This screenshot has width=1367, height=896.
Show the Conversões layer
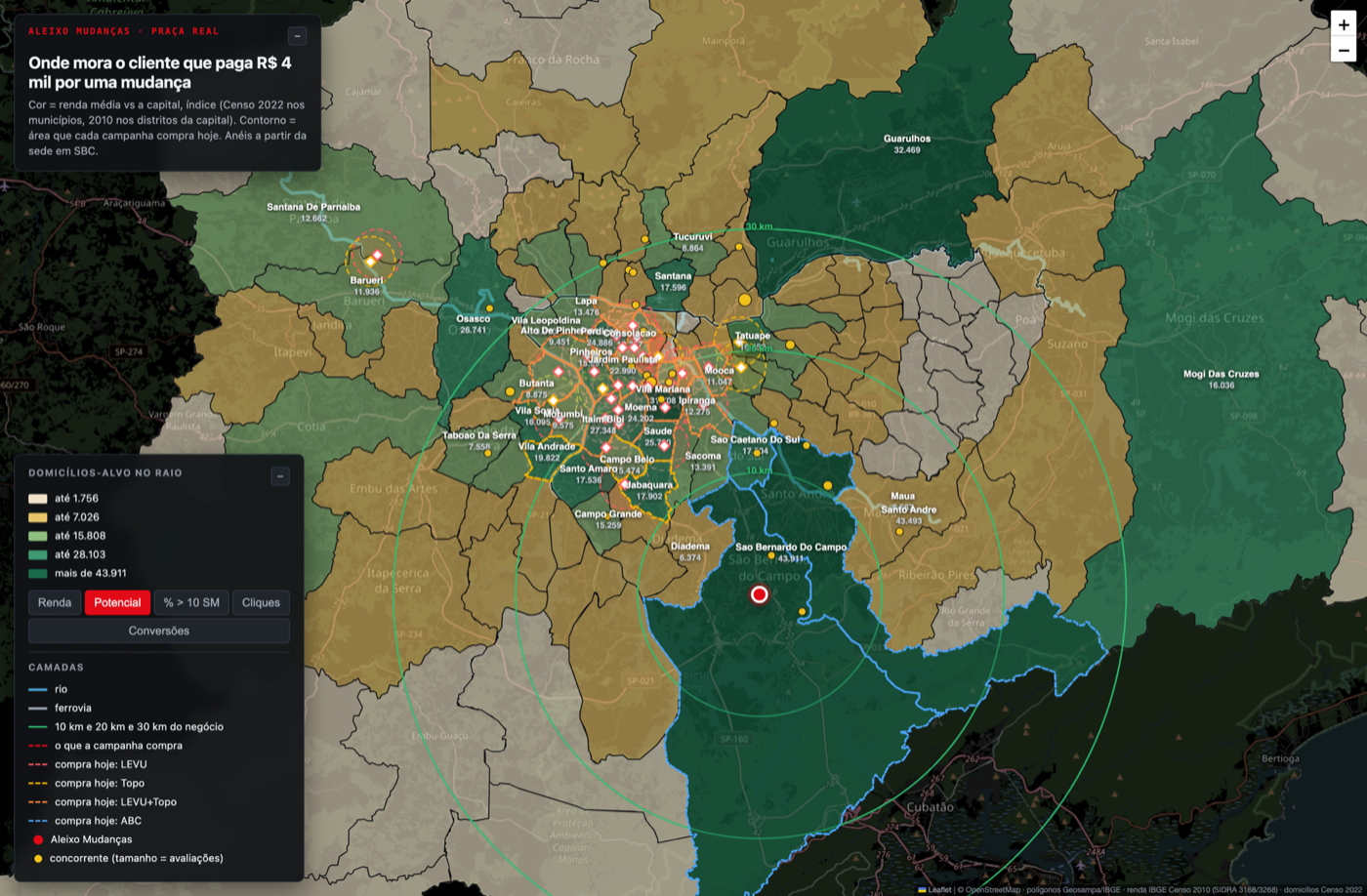pyautogui.click(x=159, y=631)
